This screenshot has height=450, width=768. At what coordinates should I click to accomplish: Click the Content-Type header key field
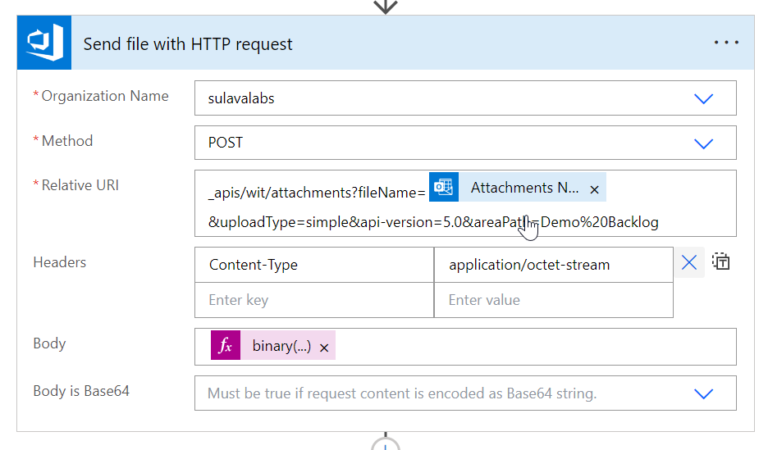click(x=314, y=265)
